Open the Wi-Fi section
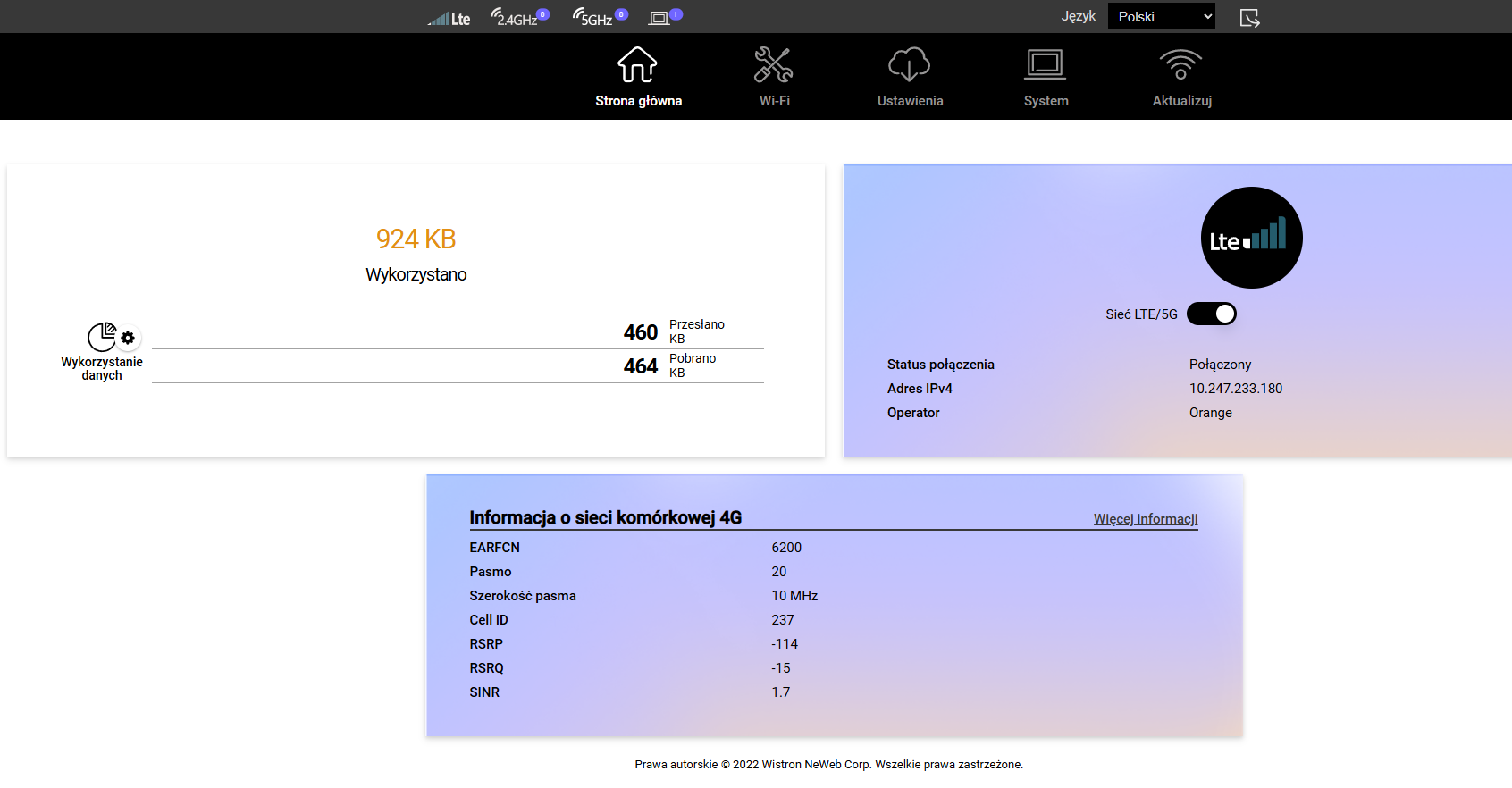1512x788 pixels. coord(774,78)
